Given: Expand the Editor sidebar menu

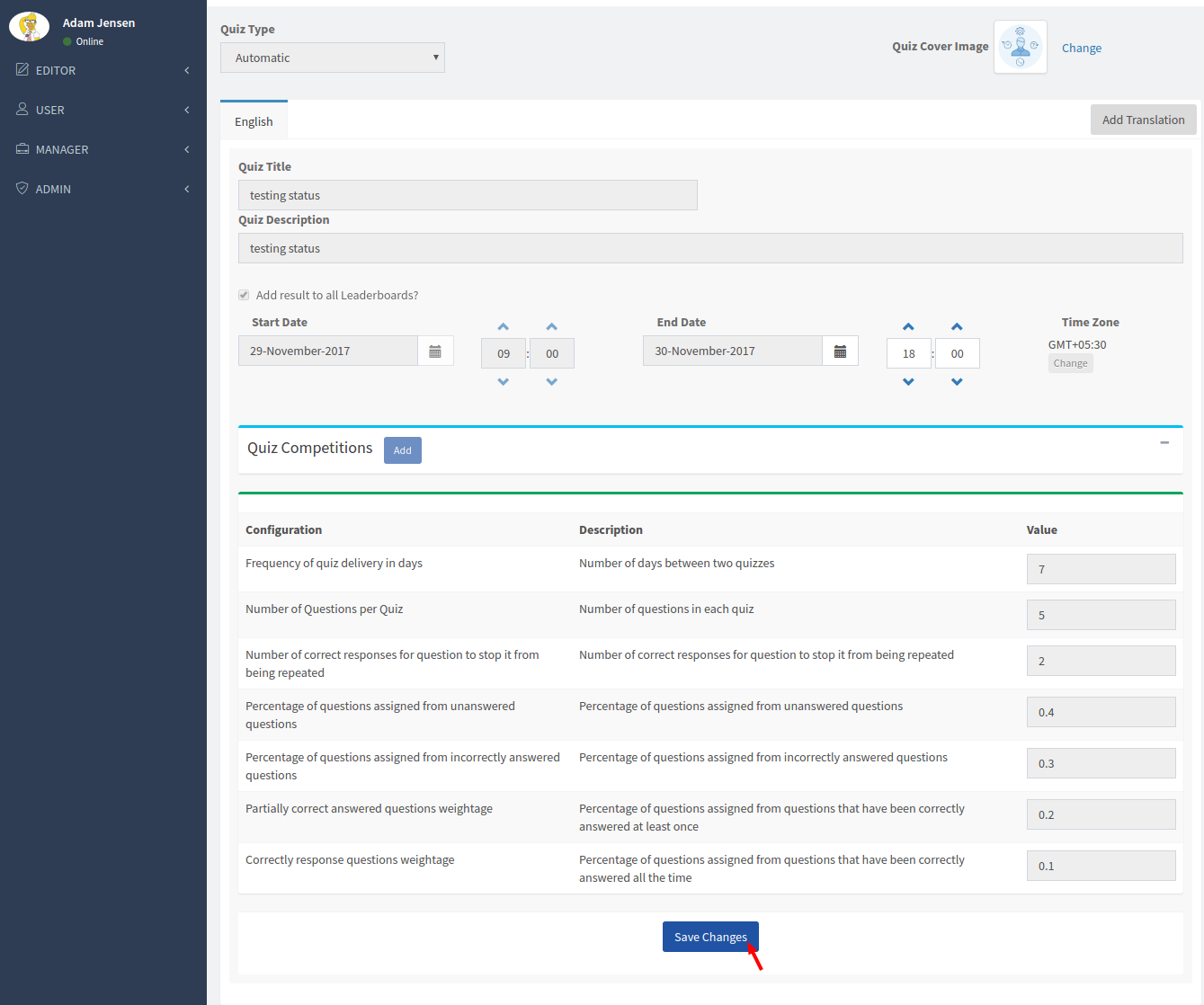Looking at the screenshot, I should tap(103, 70).
